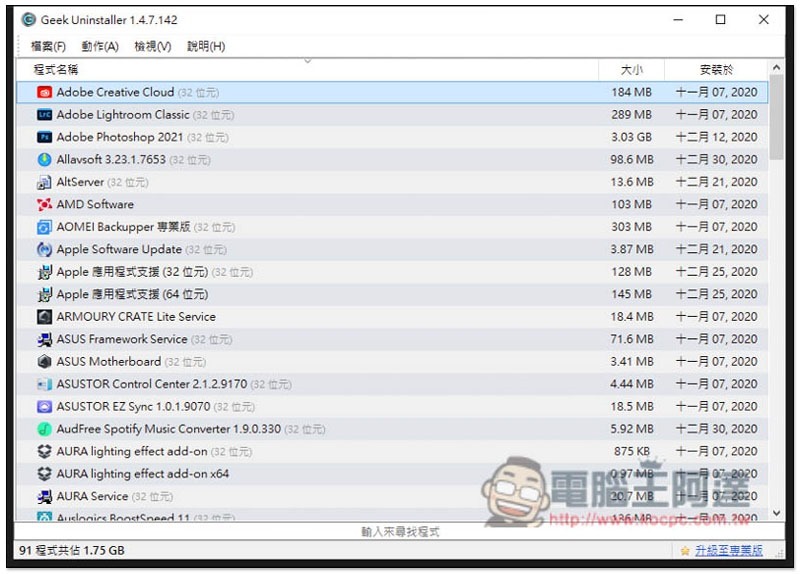800x574 pixels.
Task: Click the AURA lighting effect add-on x64 icon
Action: [44, 474]
